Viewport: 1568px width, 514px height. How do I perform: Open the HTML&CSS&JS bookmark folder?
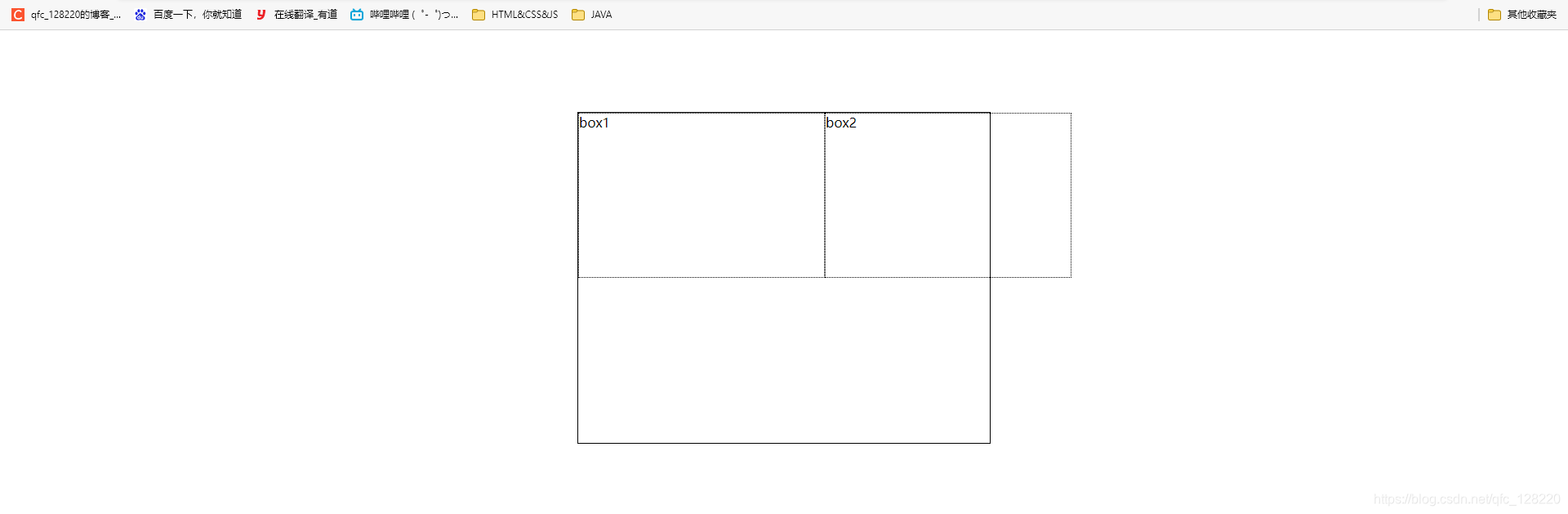click(515, 15)
